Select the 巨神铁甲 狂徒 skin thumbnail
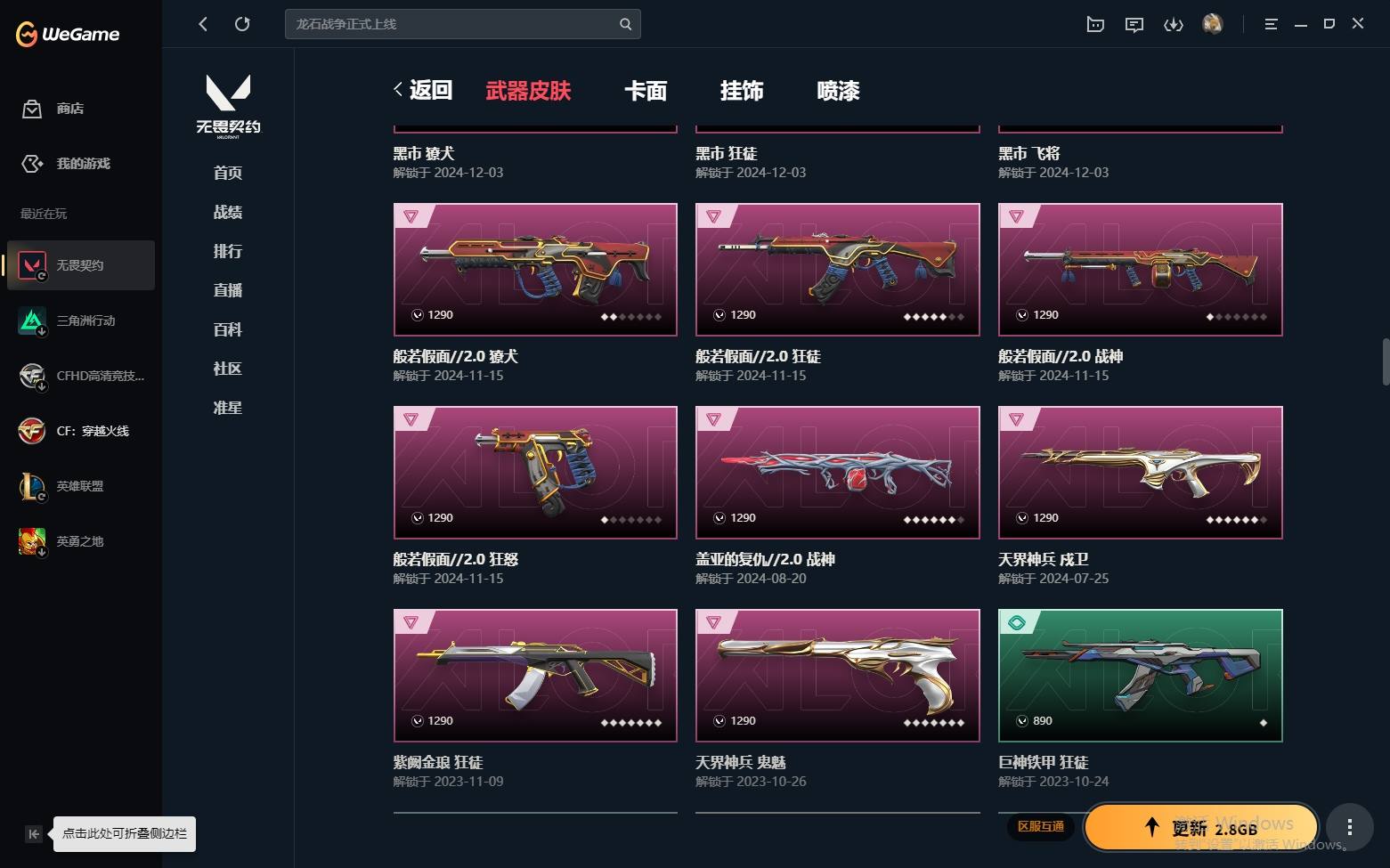 [1141, 676]
